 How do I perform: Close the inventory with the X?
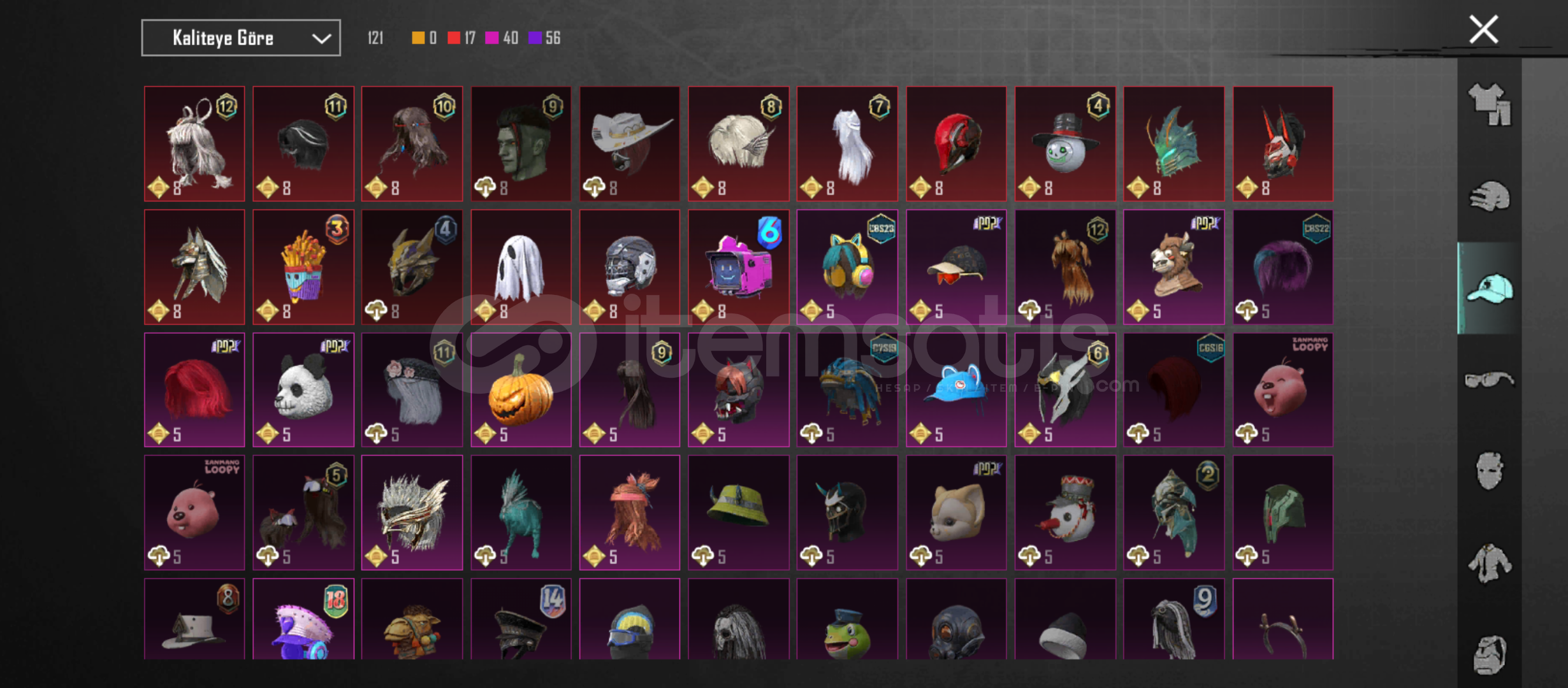pos(1483,30)
